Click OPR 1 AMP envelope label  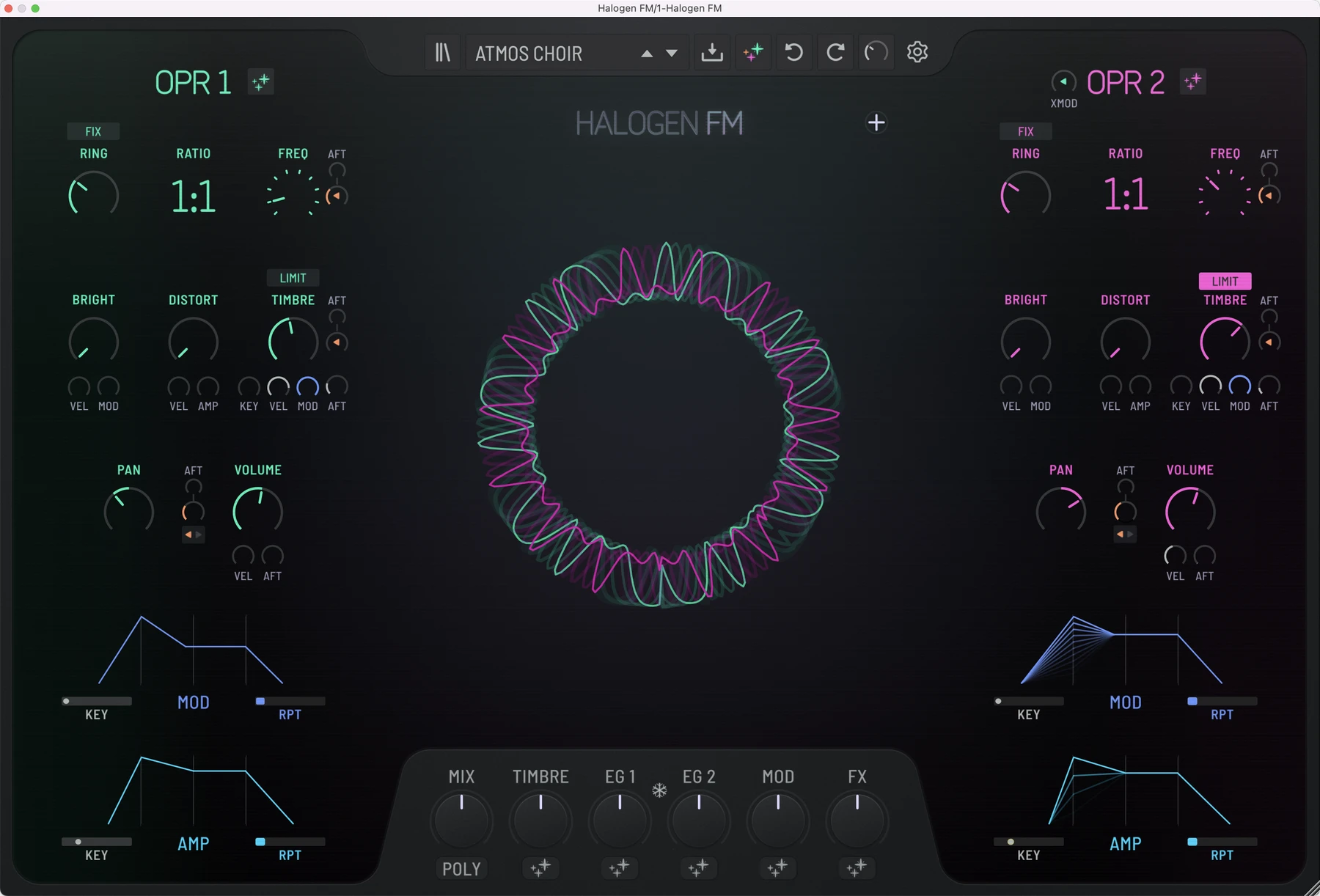click(194, 844)
